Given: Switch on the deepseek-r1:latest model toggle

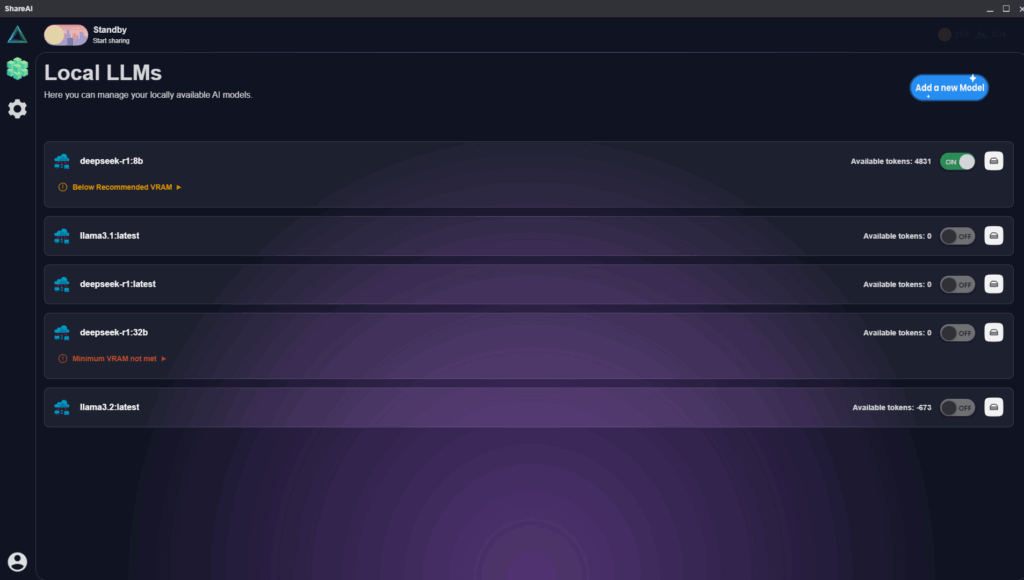Looking at the screenshot, I should pyautogui.click(x=957, y=284).
